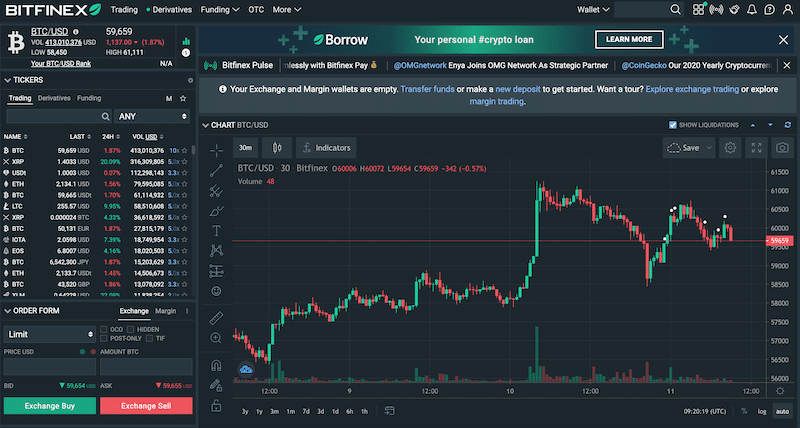Select the prediction and measurement tool
800x428 pixels.
pyautogui.click(x=216, y=271)
